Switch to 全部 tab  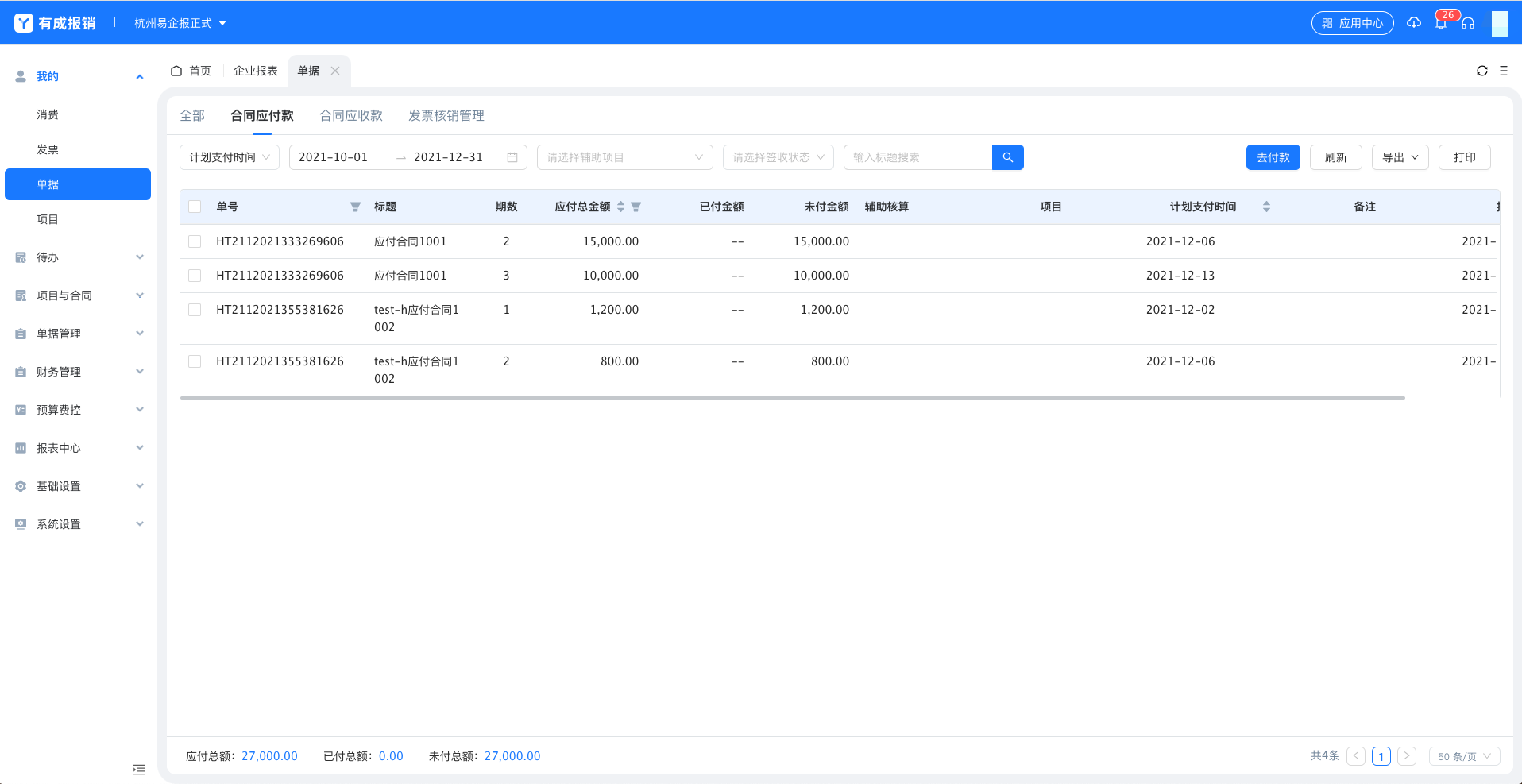(x=192, y=116)
